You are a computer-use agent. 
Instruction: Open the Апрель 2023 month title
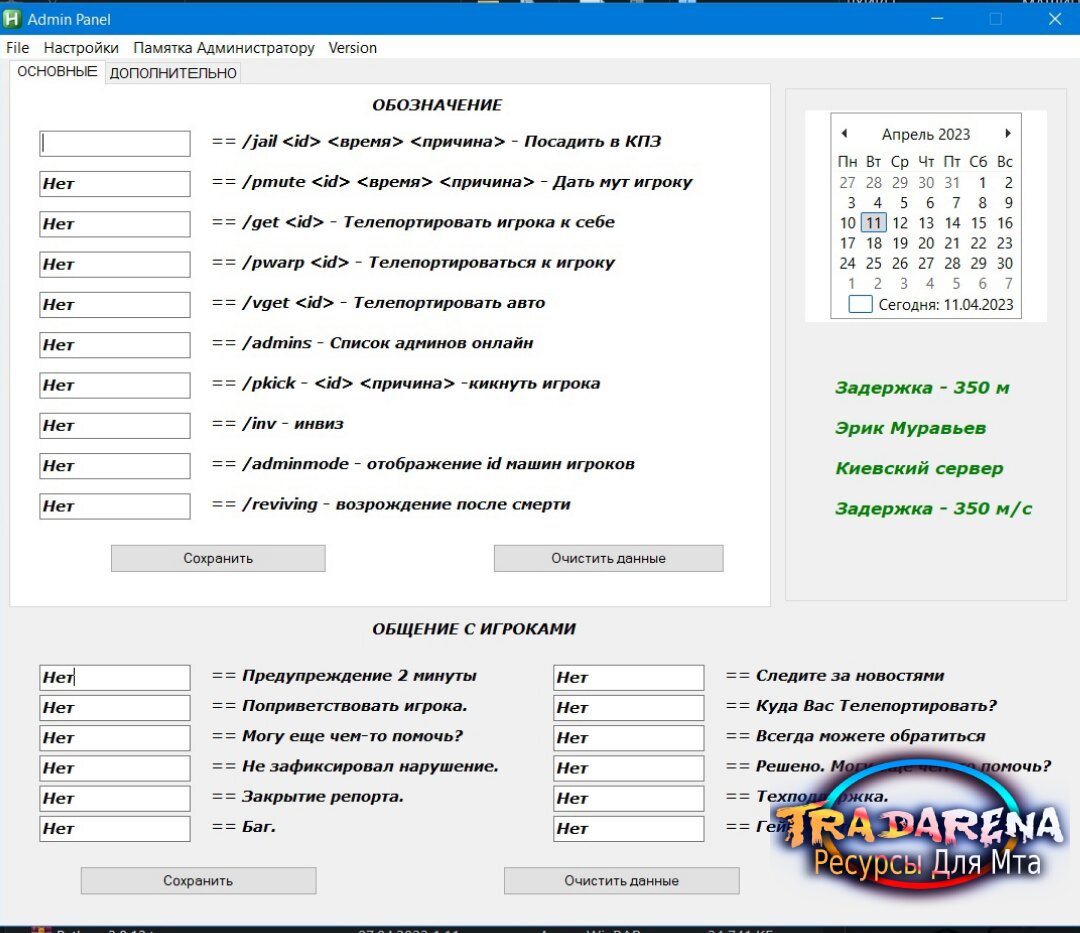coord(926,134)
